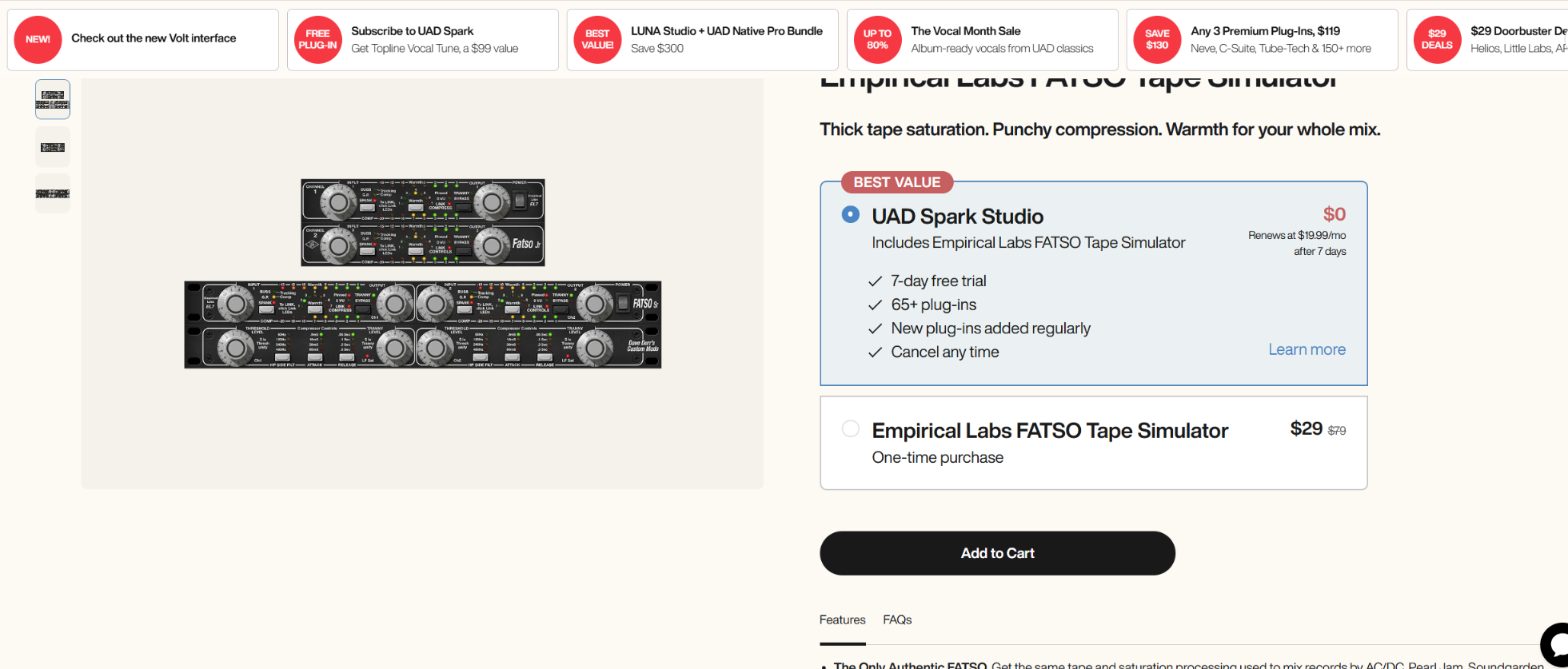Select the UAD Spark Studio radio option

(x=851, y=214)
